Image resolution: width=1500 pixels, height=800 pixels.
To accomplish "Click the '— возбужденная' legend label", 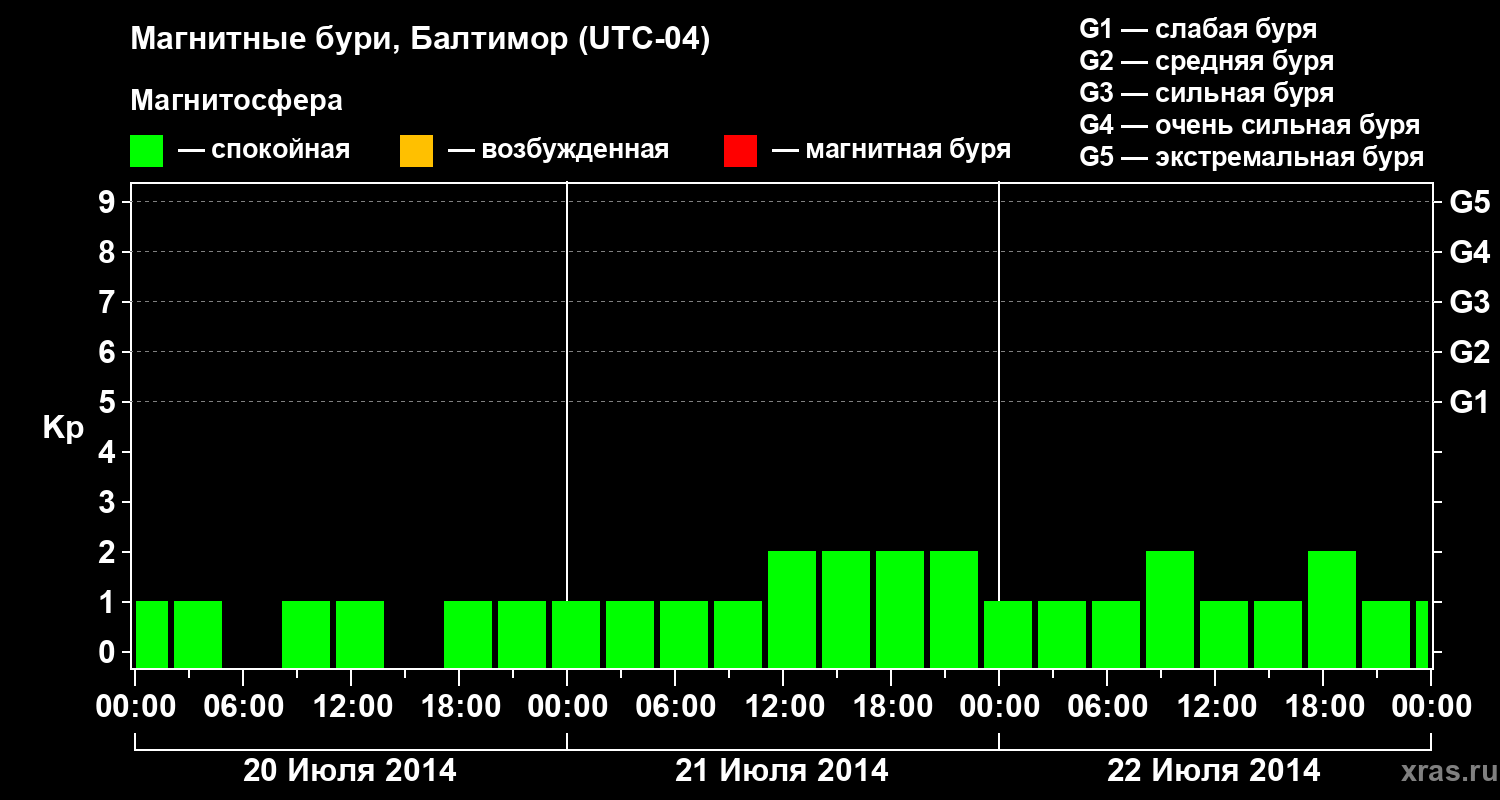I will coord(558,150).
